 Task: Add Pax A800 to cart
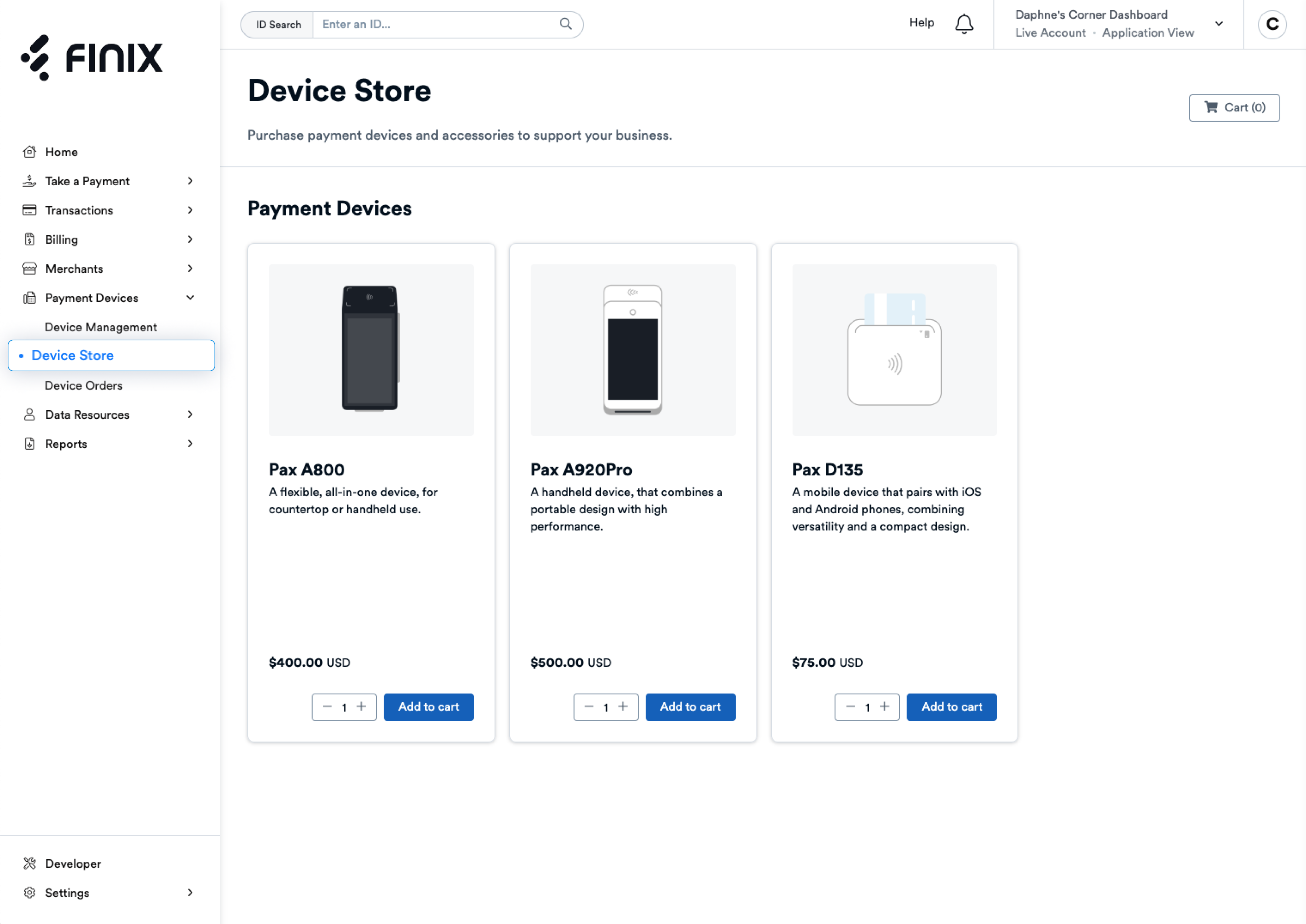[428, 707]
